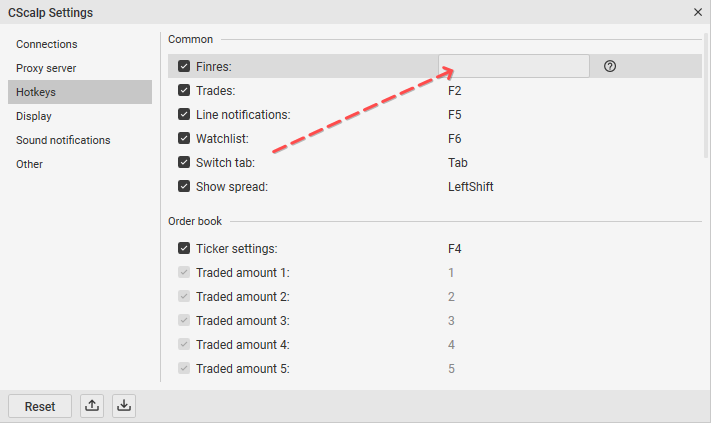This screenshot has height=423, width=711.
Task: Click the export settings upload icon
Action: click(x=92, y=405)
